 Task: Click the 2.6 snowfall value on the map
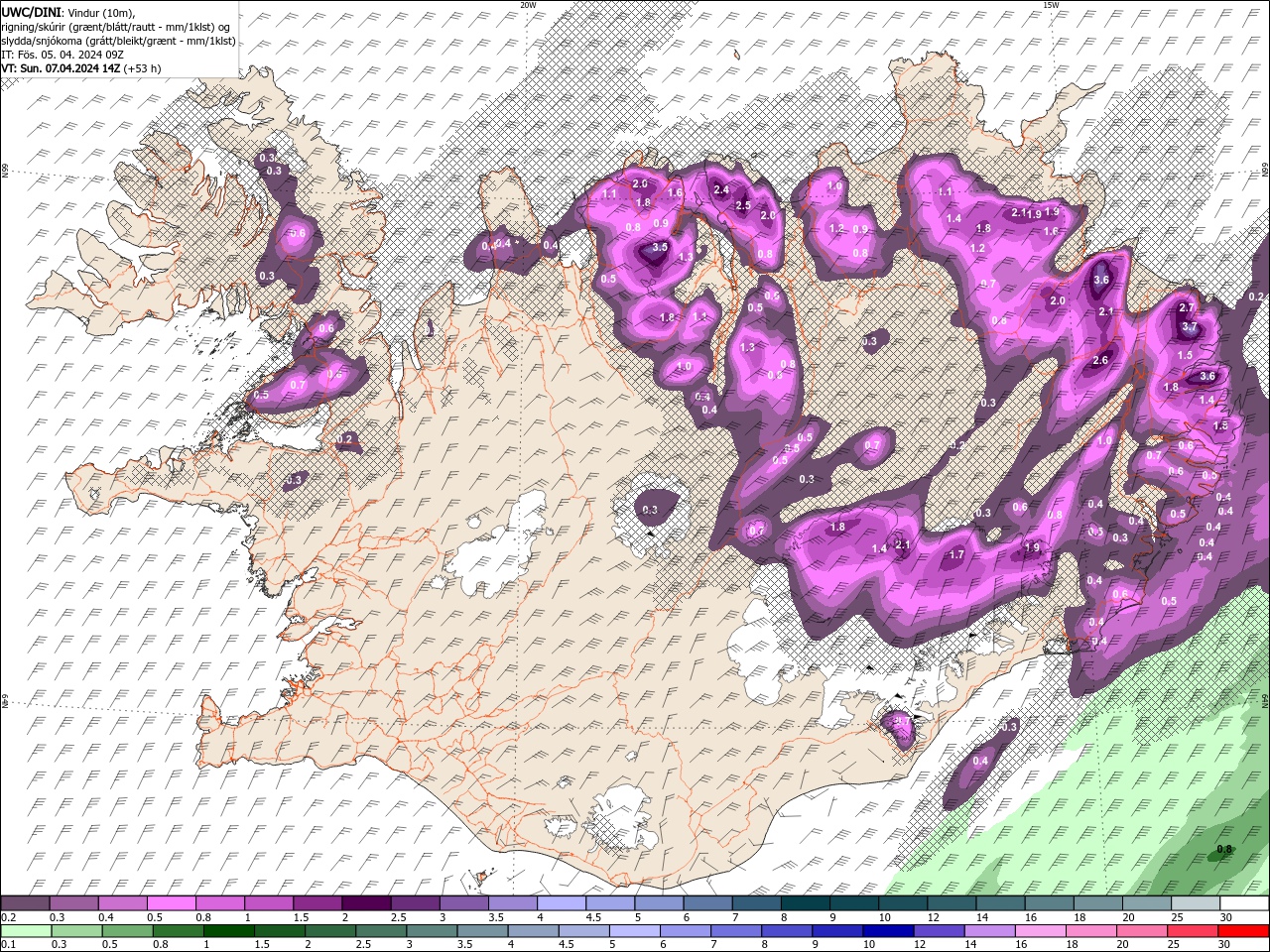click(x=1100, y=361)
